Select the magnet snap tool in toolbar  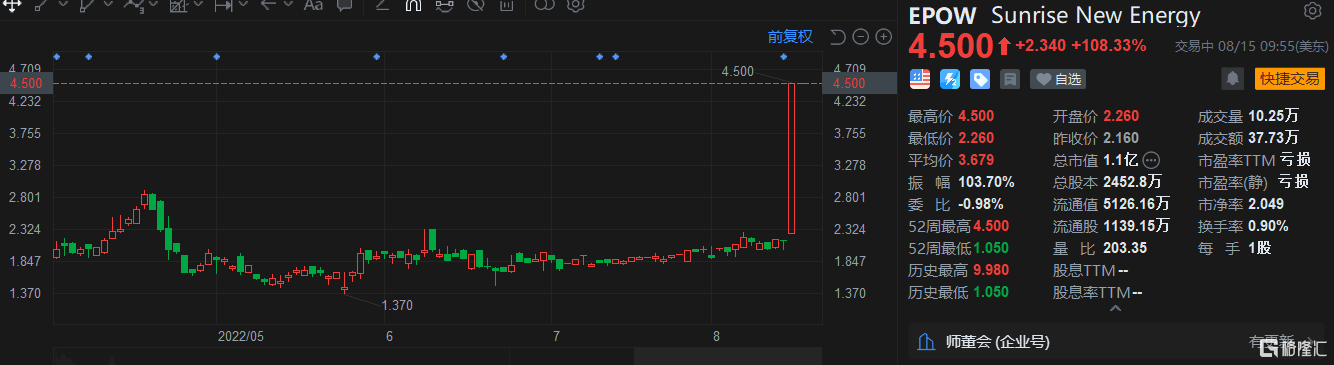click(x=412, y=5)
